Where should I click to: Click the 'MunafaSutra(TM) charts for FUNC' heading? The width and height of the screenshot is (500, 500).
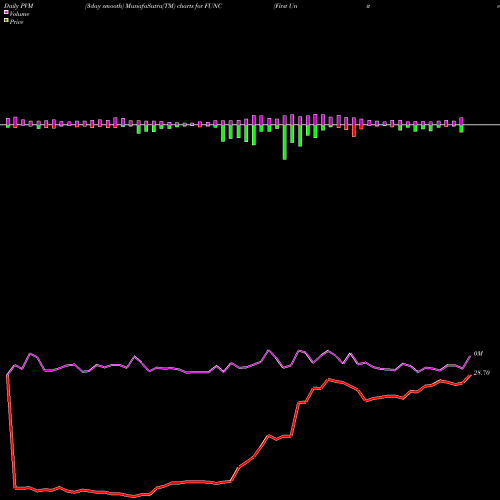(174, 6)
